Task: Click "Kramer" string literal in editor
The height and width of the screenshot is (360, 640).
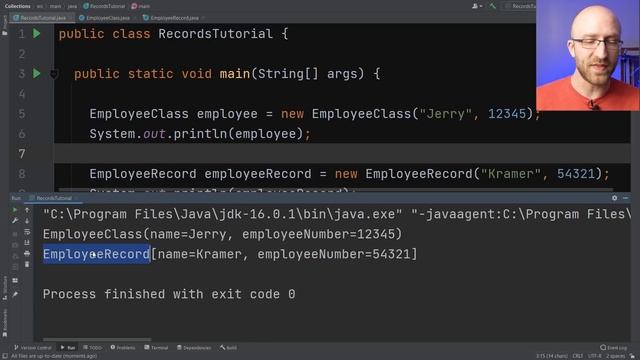Action: [511, 174]
